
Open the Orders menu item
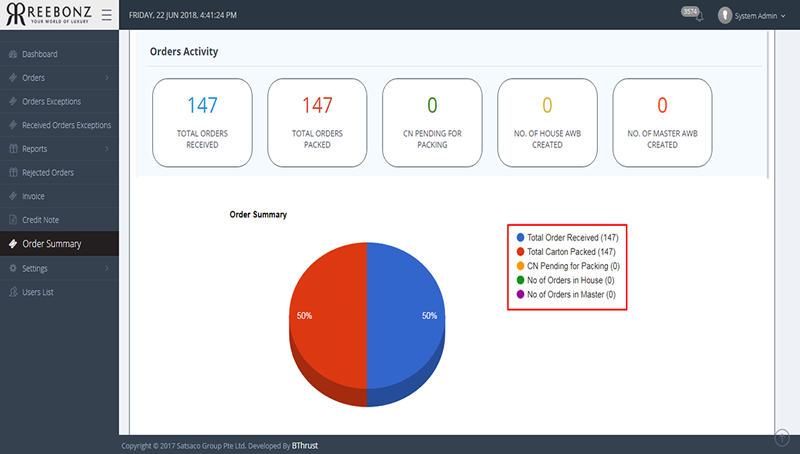pos(33,78)
